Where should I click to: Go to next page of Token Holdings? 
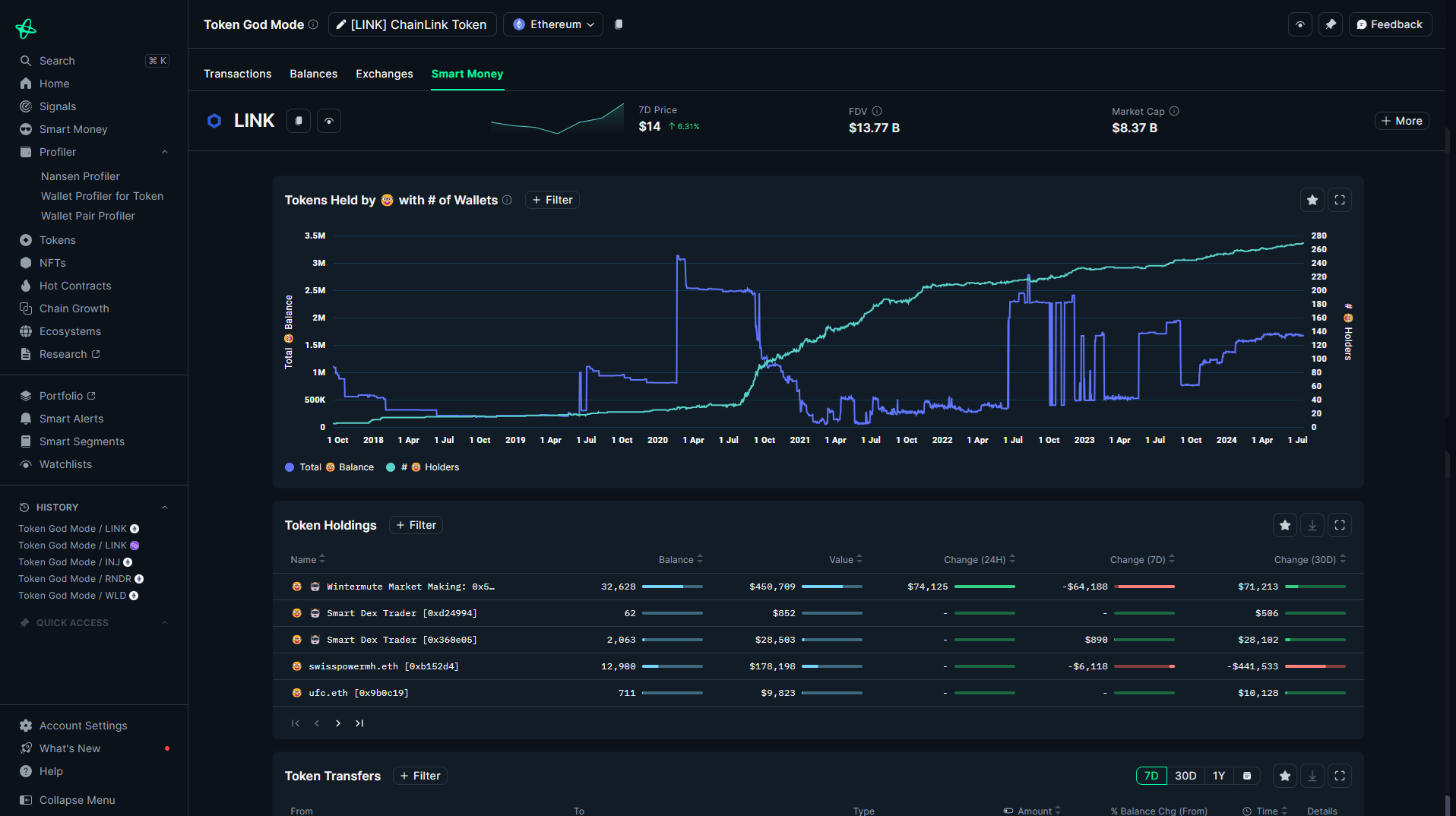pyautogui.click(x=338, y=723)
